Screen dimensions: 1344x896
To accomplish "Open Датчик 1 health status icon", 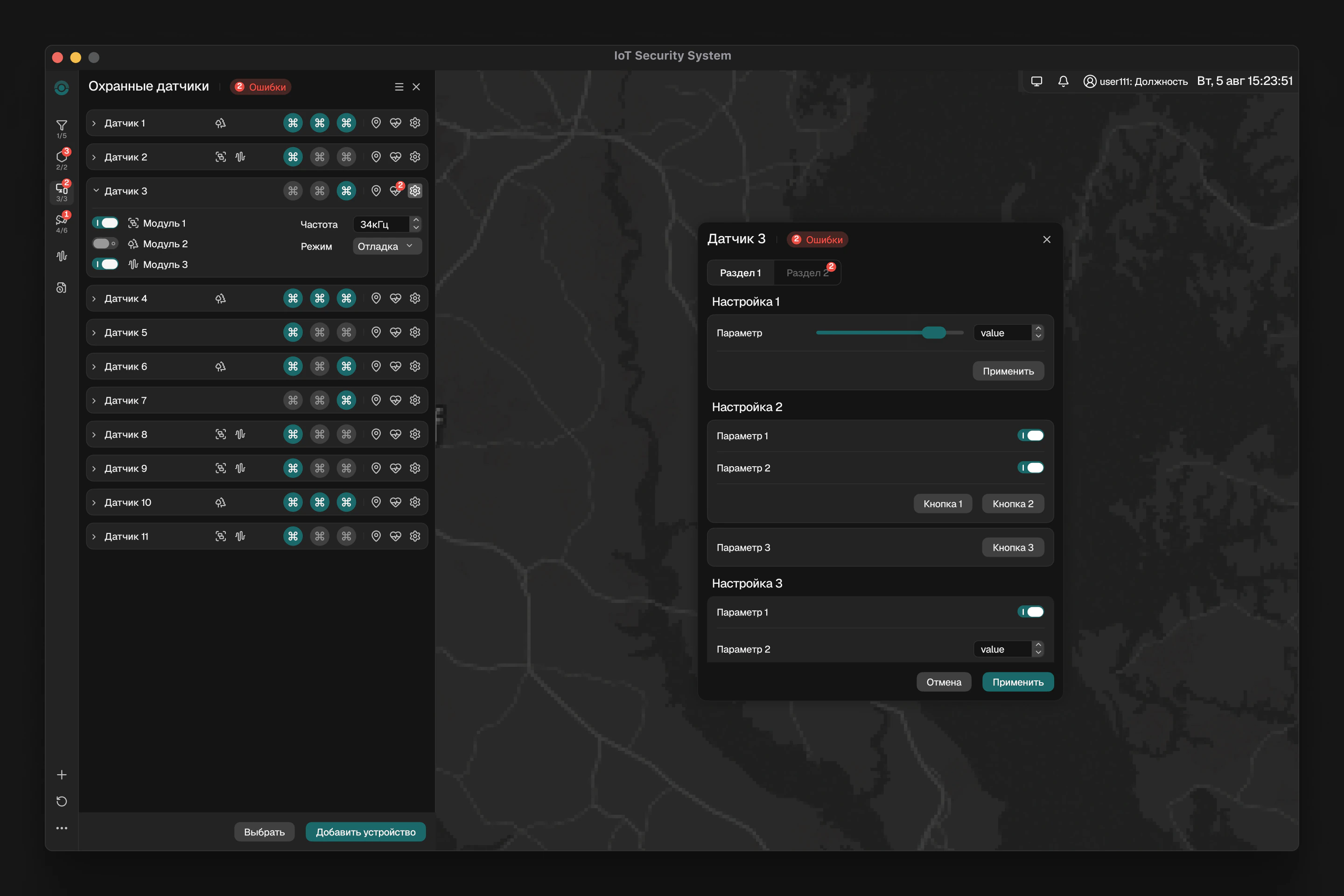I will 395,123.
